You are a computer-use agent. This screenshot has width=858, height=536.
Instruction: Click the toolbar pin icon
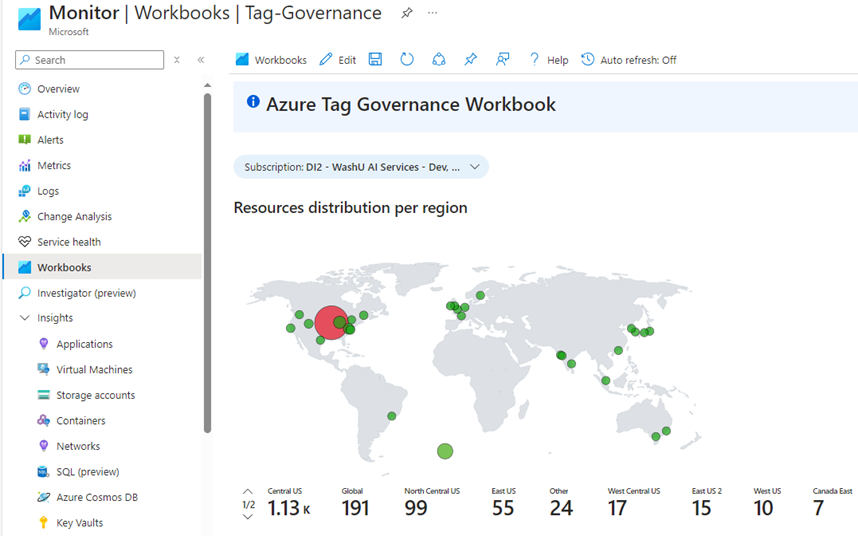471,59
